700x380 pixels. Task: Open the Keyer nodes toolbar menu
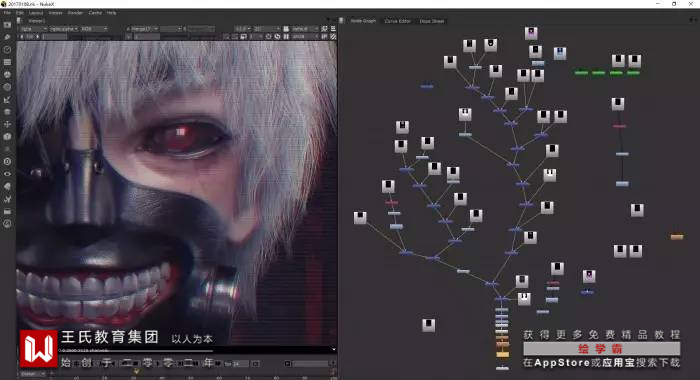(7, 100)
